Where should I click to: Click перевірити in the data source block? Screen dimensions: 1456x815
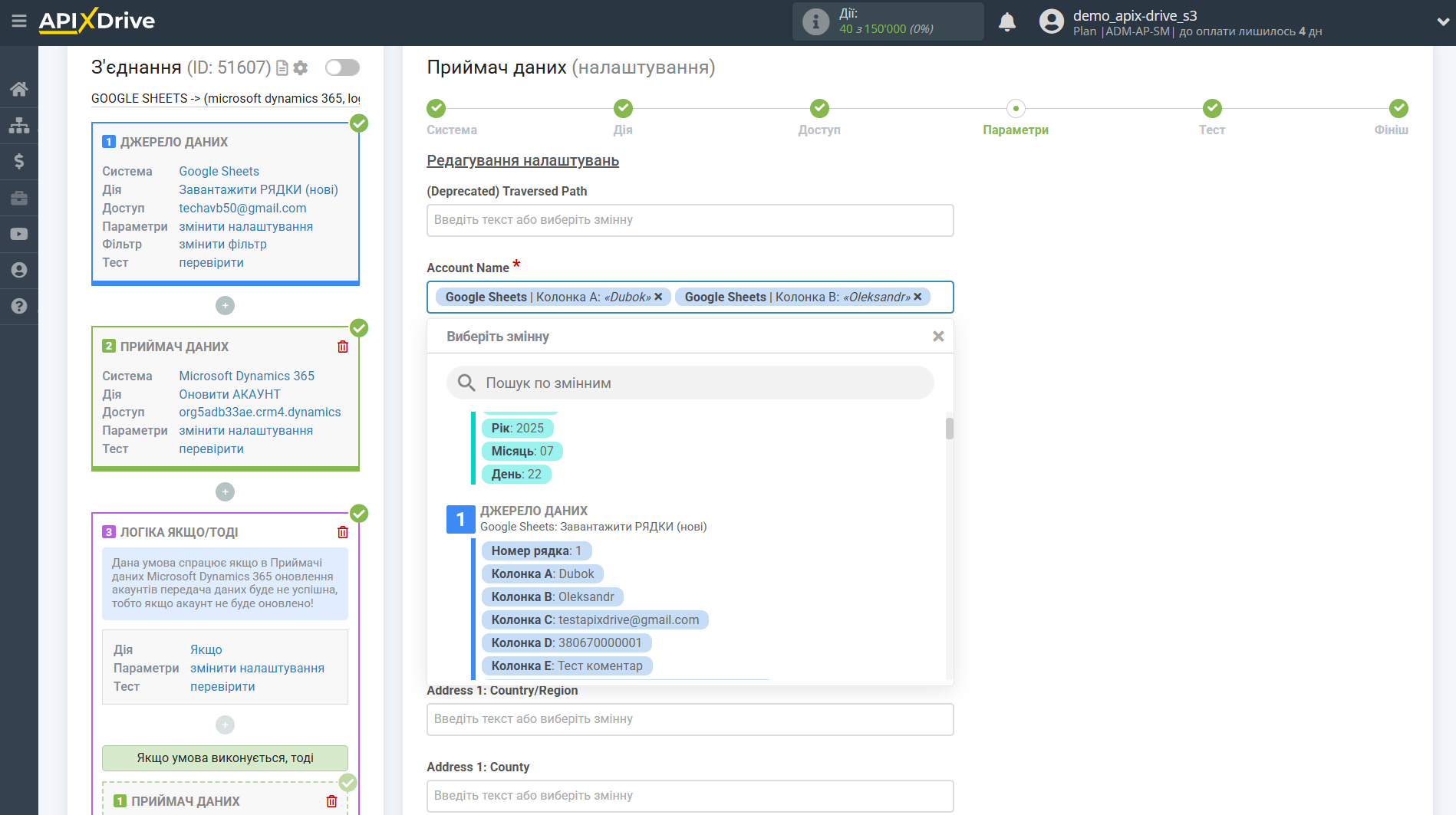[211, 262]
